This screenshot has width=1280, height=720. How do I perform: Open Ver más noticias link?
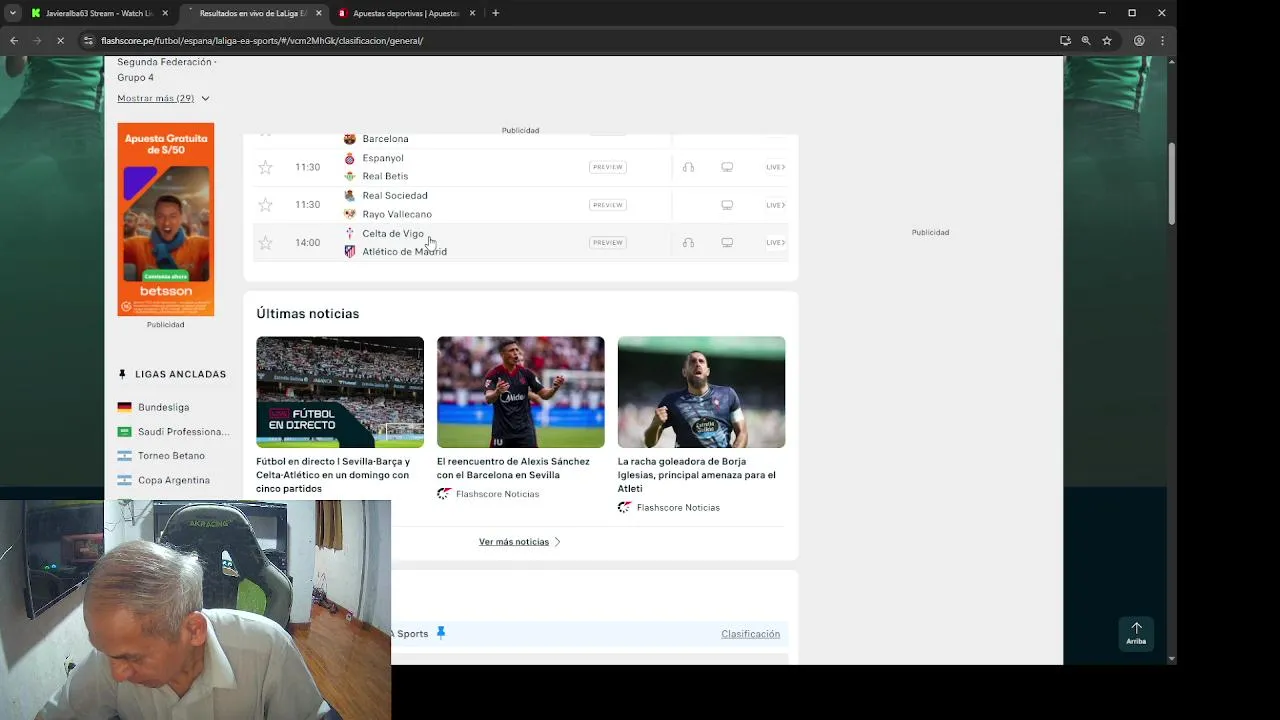519,542
